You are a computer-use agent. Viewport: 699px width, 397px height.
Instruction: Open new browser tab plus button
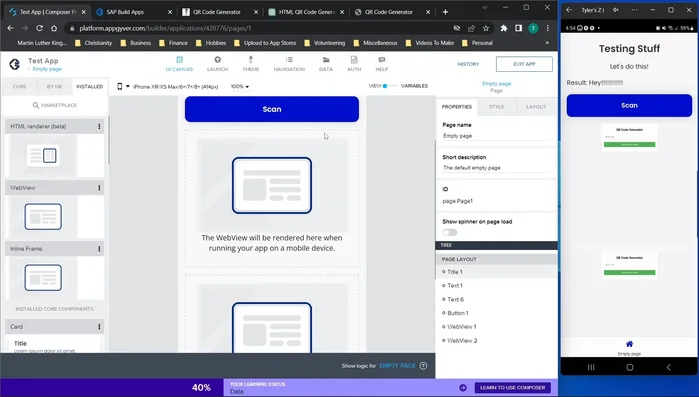pos(445,12)
